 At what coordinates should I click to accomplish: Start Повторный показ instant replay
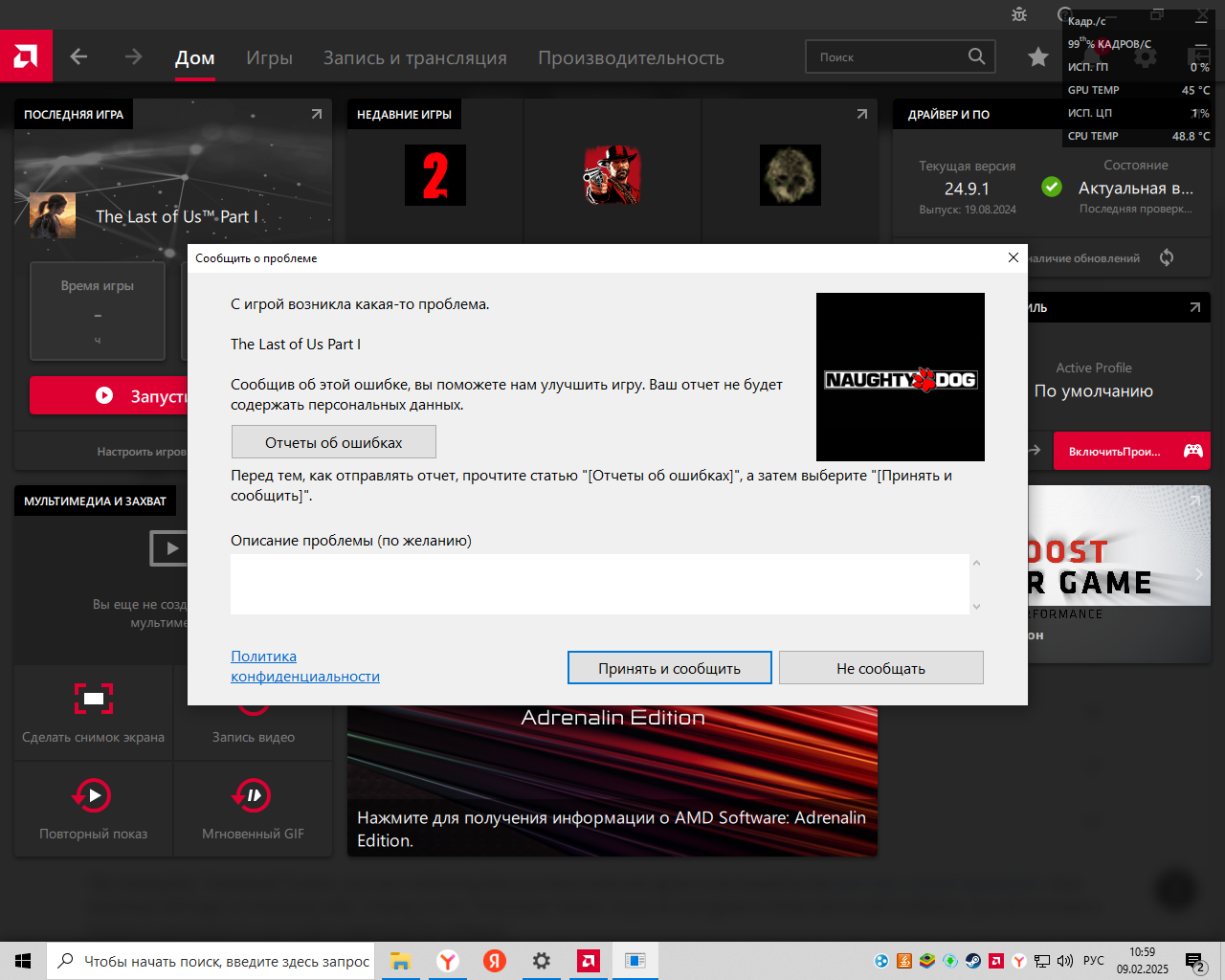(94, 809)
